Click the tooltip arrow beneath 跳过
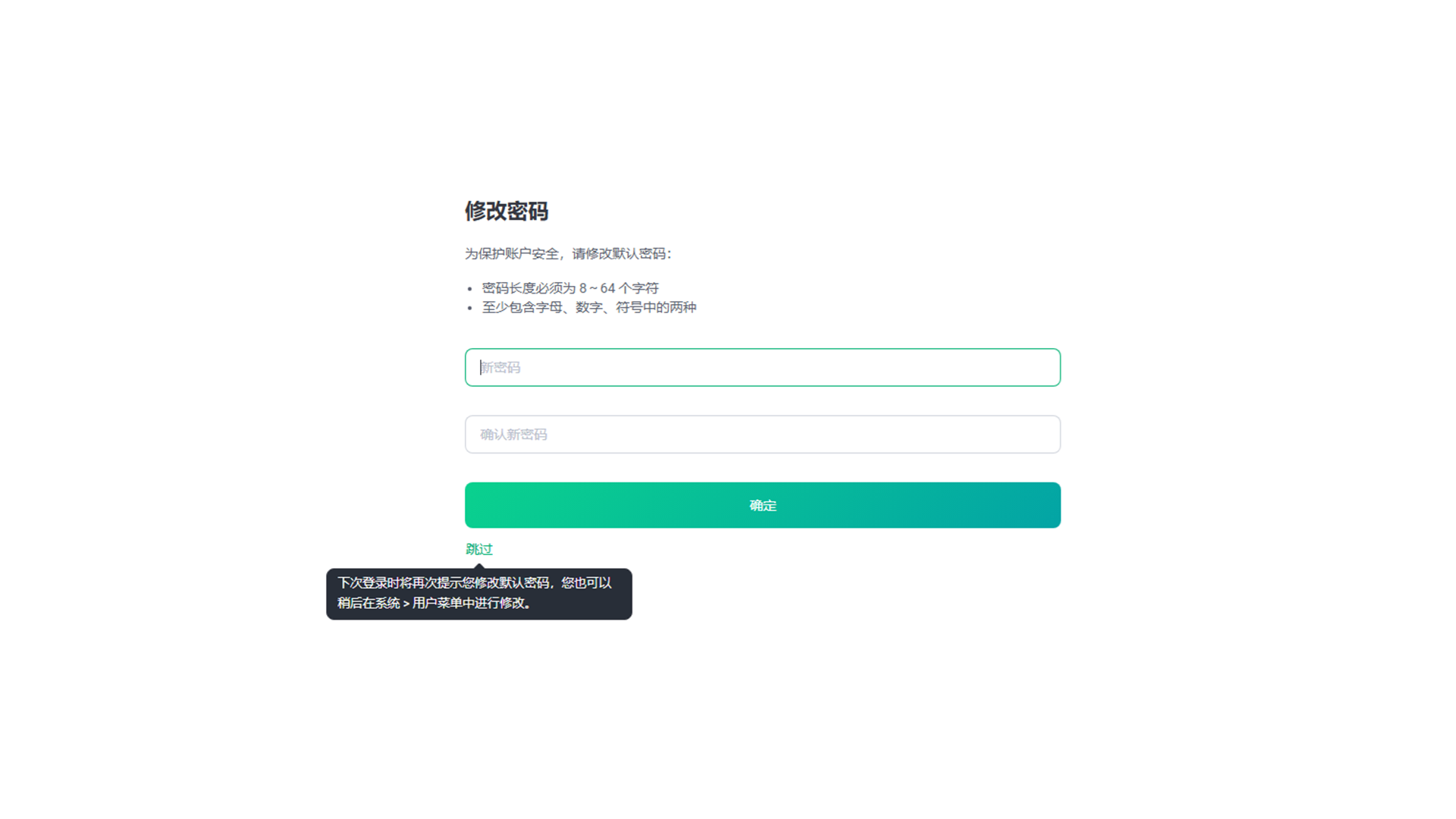This screenshot has width=1456, height=819. pos(479,566)
